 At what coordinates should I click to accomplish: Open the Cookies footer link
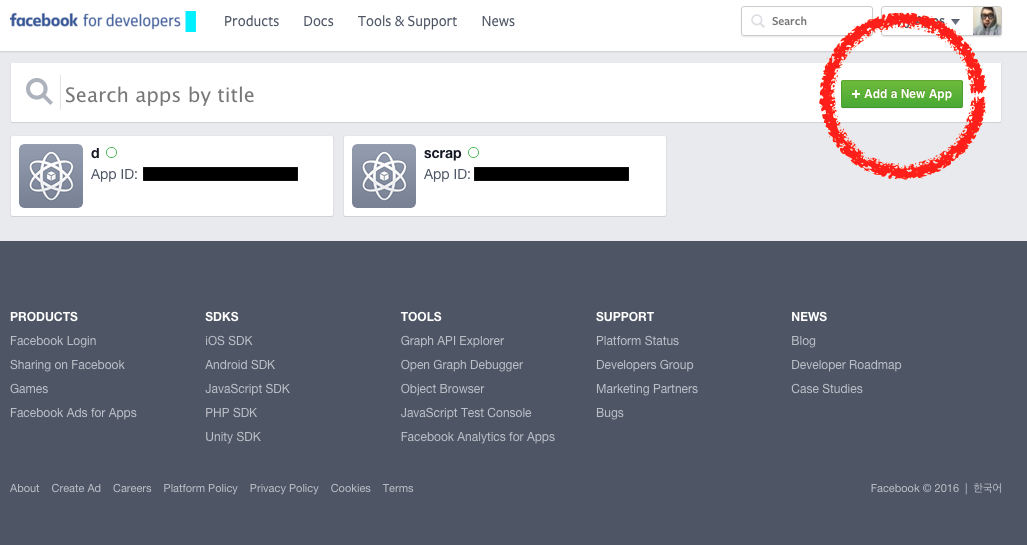tap(350, 488)
